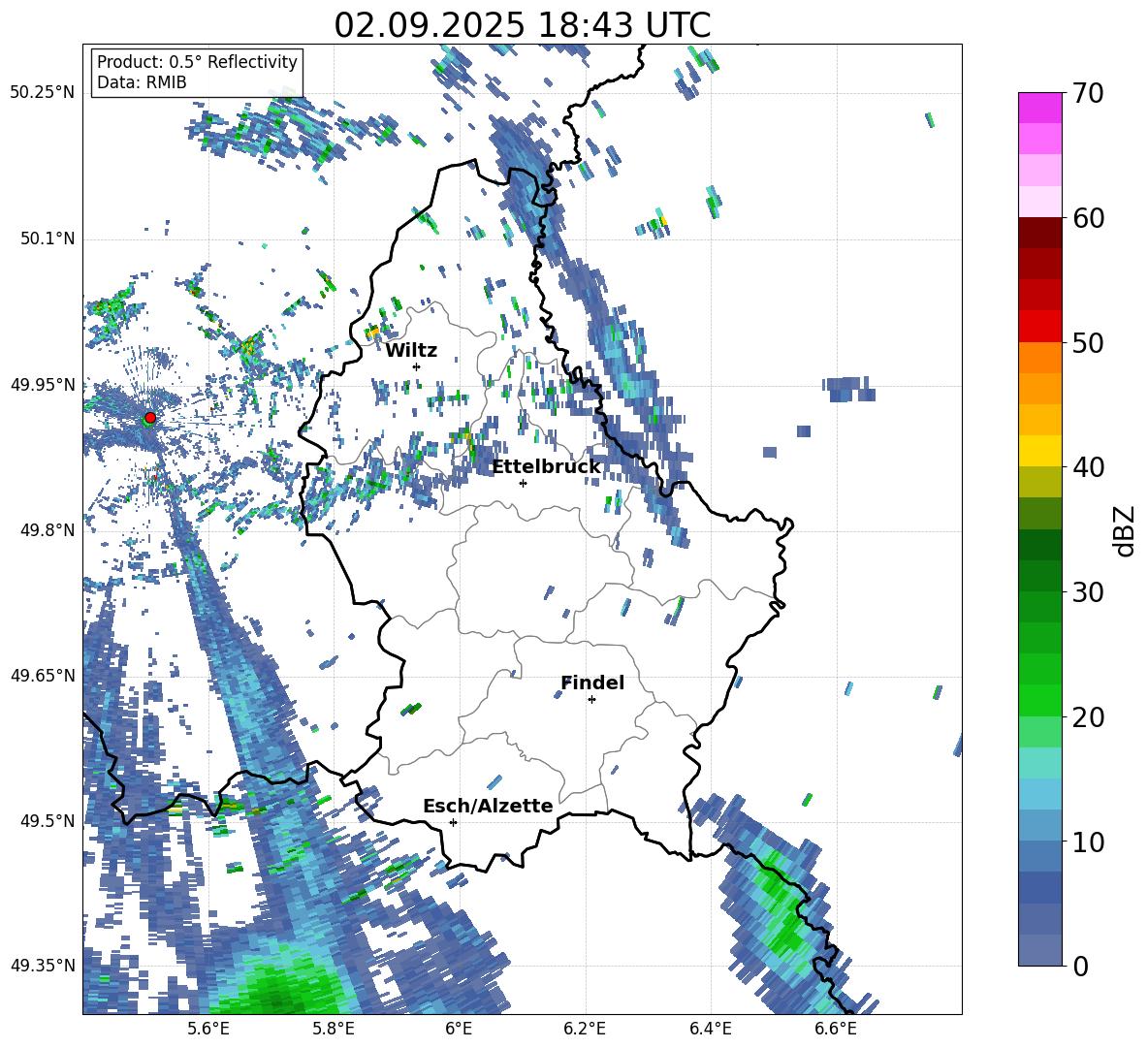Click the 50 tick on the colorbar
The image size is (1148, 1048).
pos(1088,343)
